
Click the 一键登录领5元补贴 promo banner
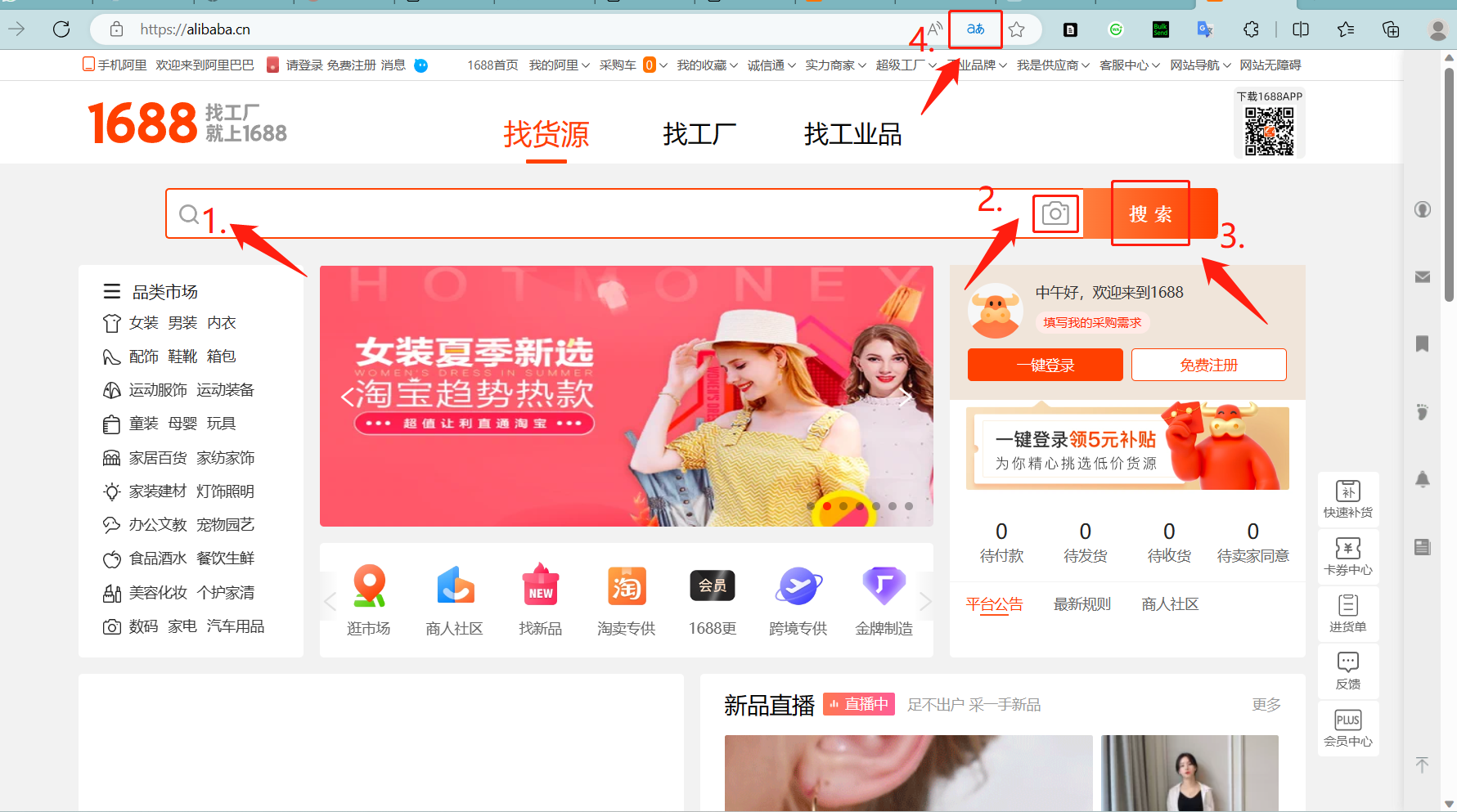tap(1127, 448)
